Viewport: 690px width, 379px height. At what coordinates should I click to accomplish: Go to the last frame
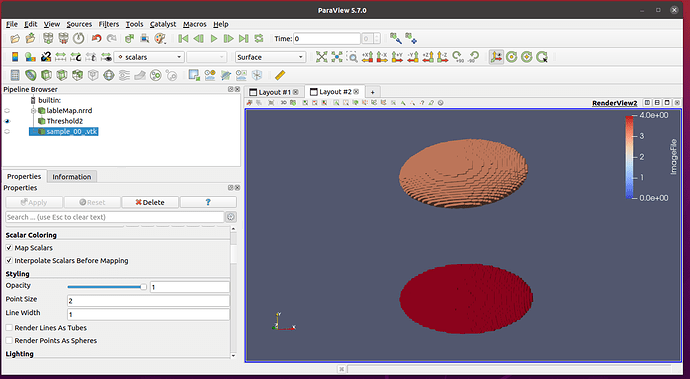[243, 39]
